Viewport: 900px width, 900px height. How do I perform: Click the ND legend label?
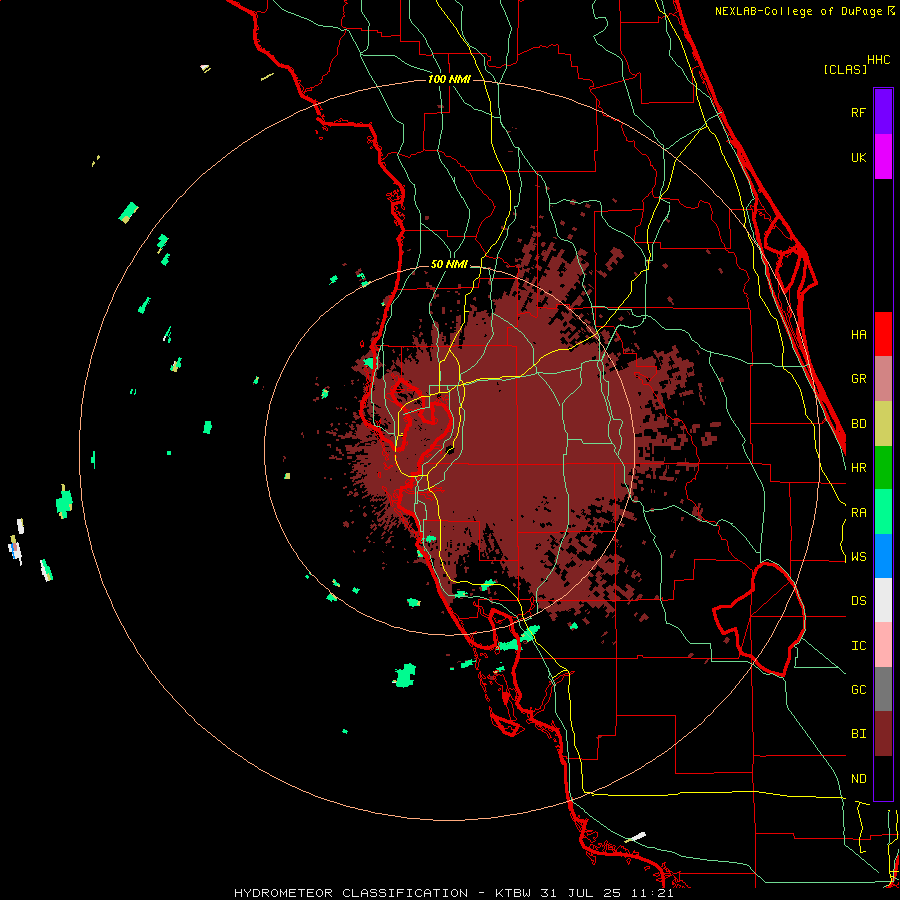click(x=858, y=779)
